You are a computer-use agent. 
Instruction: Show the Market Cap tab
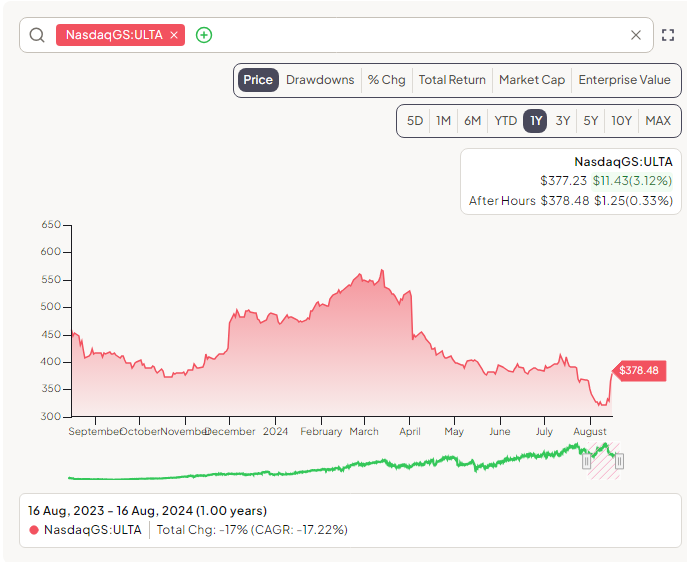[x=532, y=80]
